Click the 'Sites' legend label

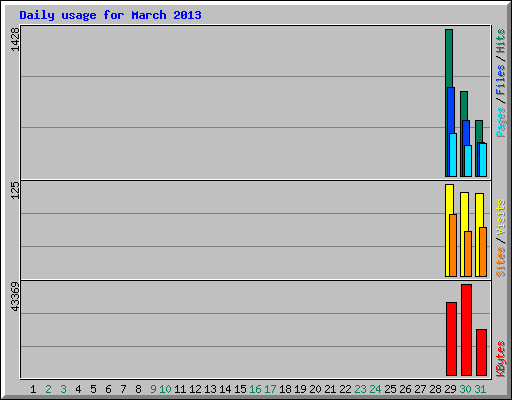500,262
